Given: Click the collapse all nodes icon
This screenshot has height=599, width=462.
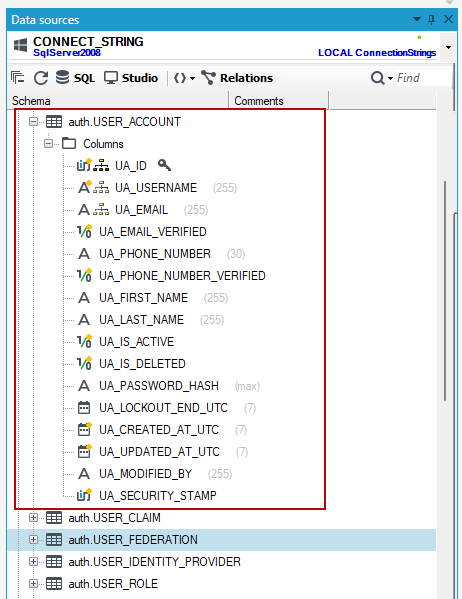Looking at the screenshot, I should (x=17, y=78).
